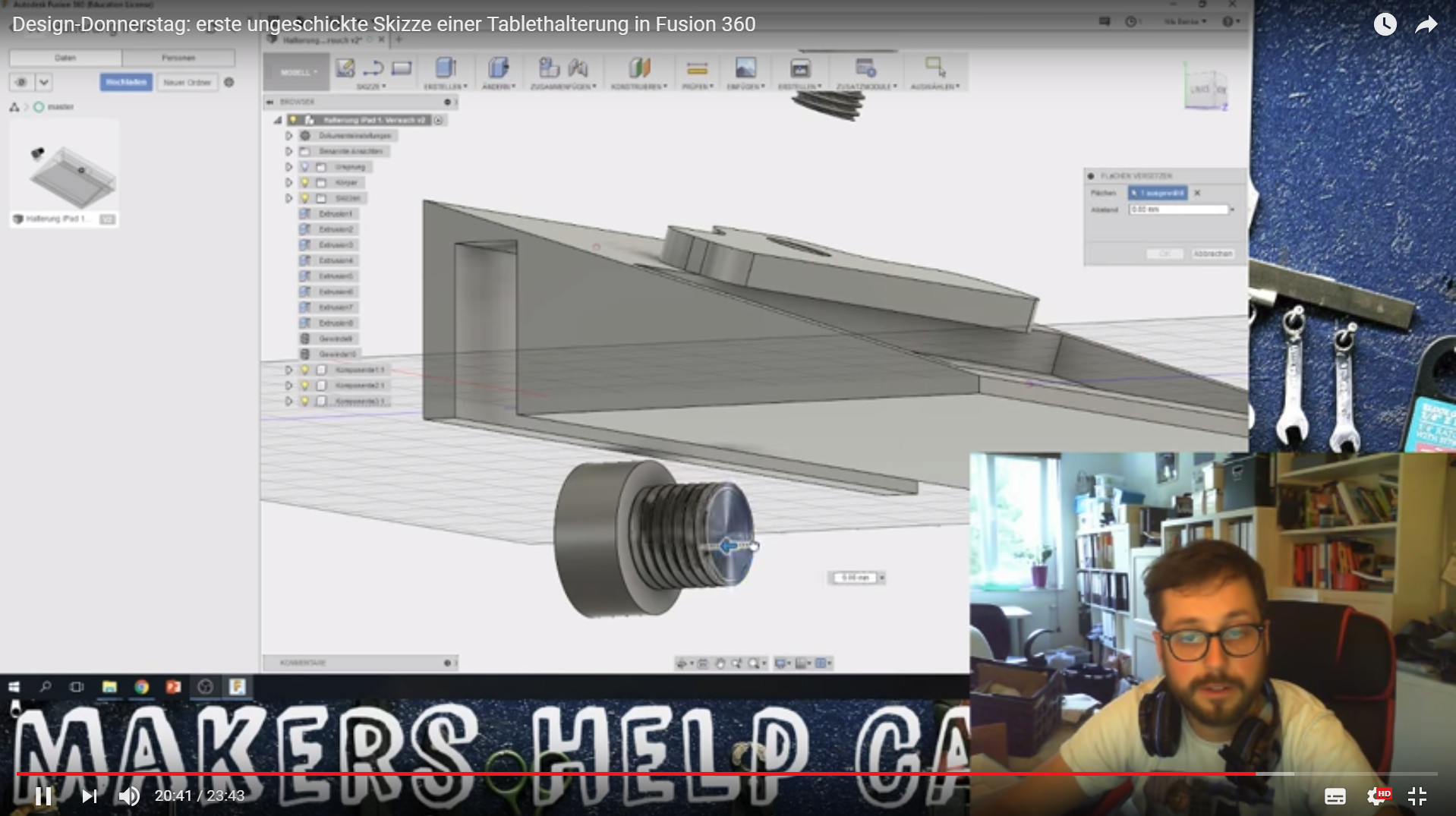The width and height of the screenshot is (1456, 816).
Task: Switch to the Personen tab
Action: click(x=178, y=58)
